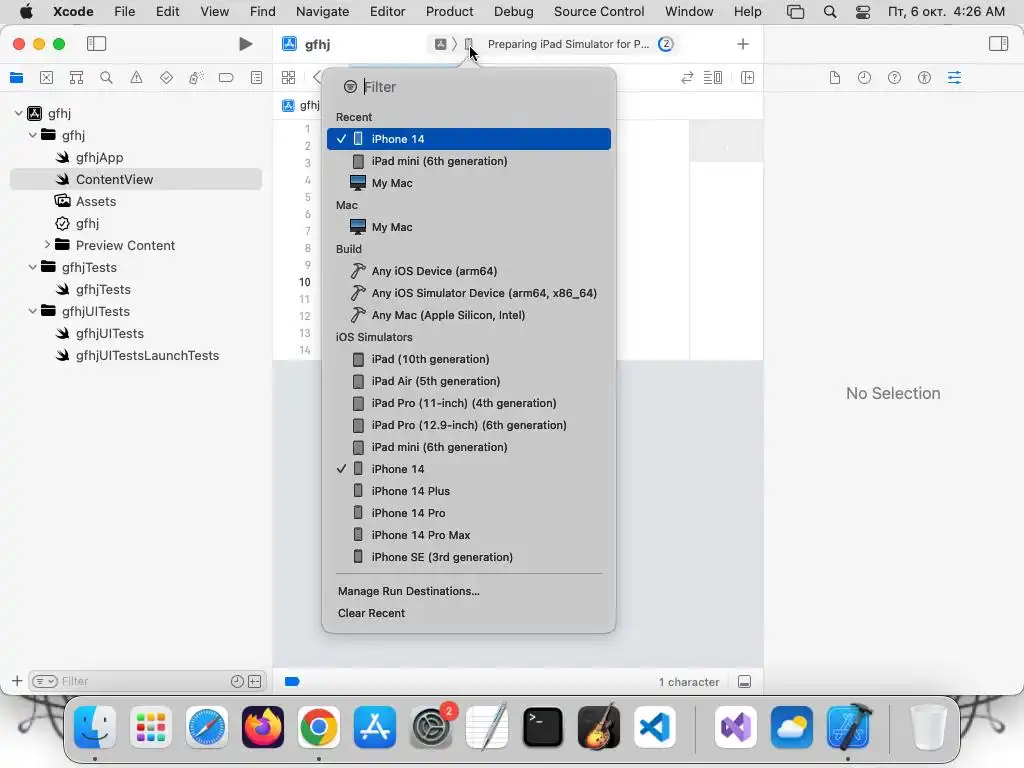Click the blue breakpoint toggle in bottom bar
This screenshot has height=768, width=1024.
292,682
